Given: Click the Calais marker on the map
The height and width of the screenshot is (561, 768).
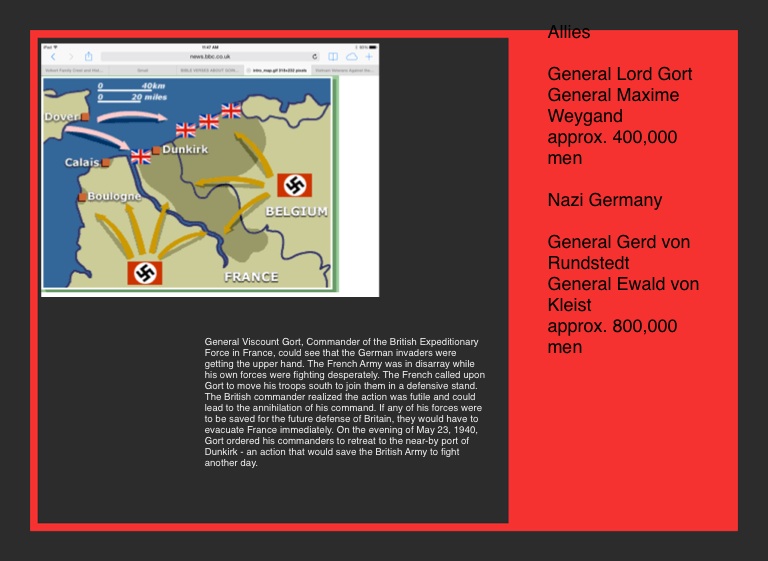Looking at the screenshot, I should tap(105, 162).
